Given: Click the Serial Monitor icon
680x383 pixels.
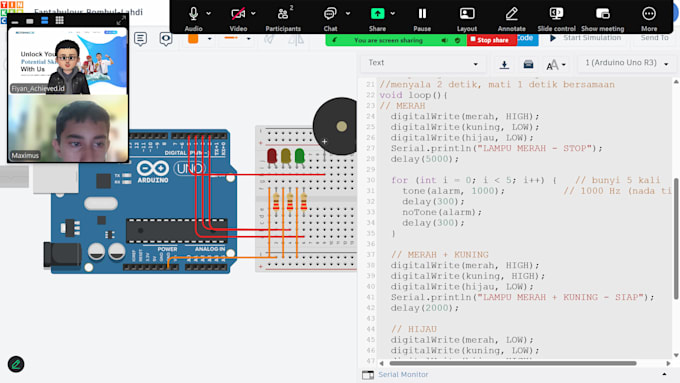Looking at the screenshot, I should click(x=368, y=375).
